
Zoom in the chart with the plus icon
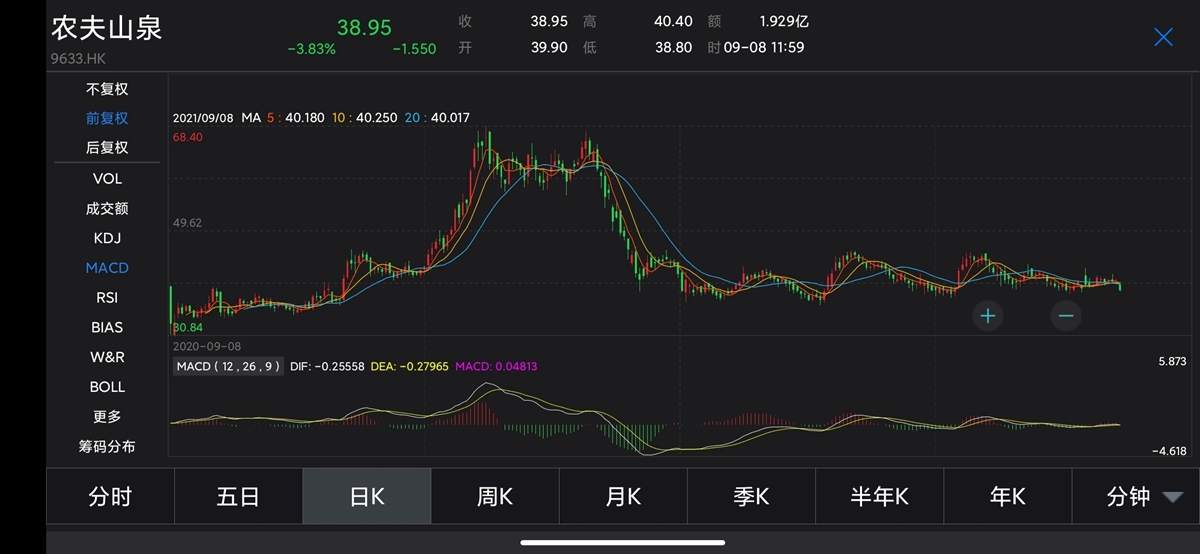988,316
